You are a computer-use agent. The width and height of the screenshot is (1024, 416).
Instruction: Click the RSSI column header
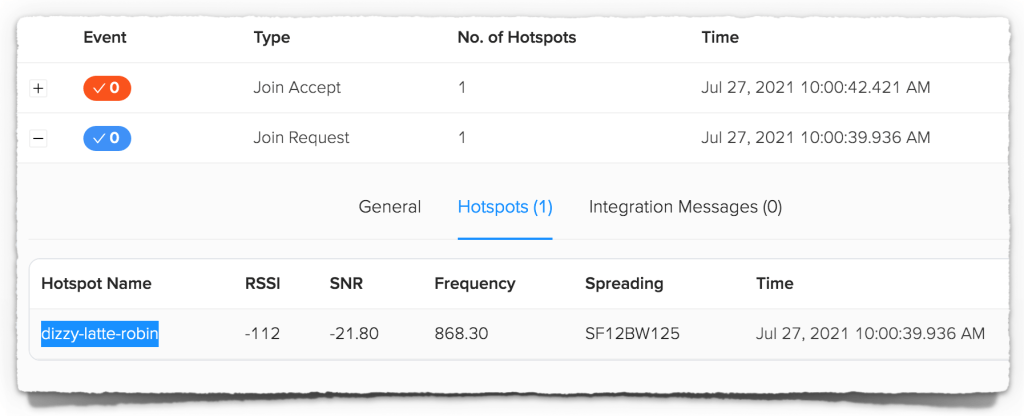point(262,283)
